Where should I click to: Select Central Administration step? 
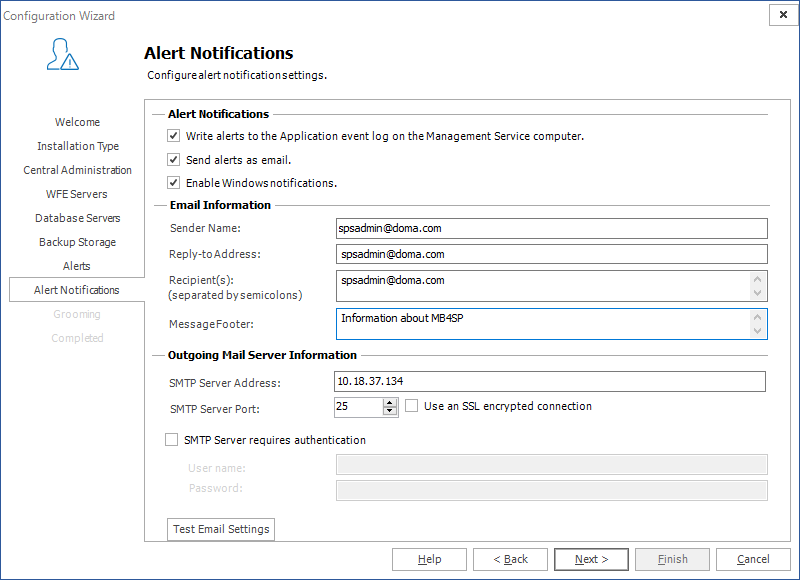[78, 170]
